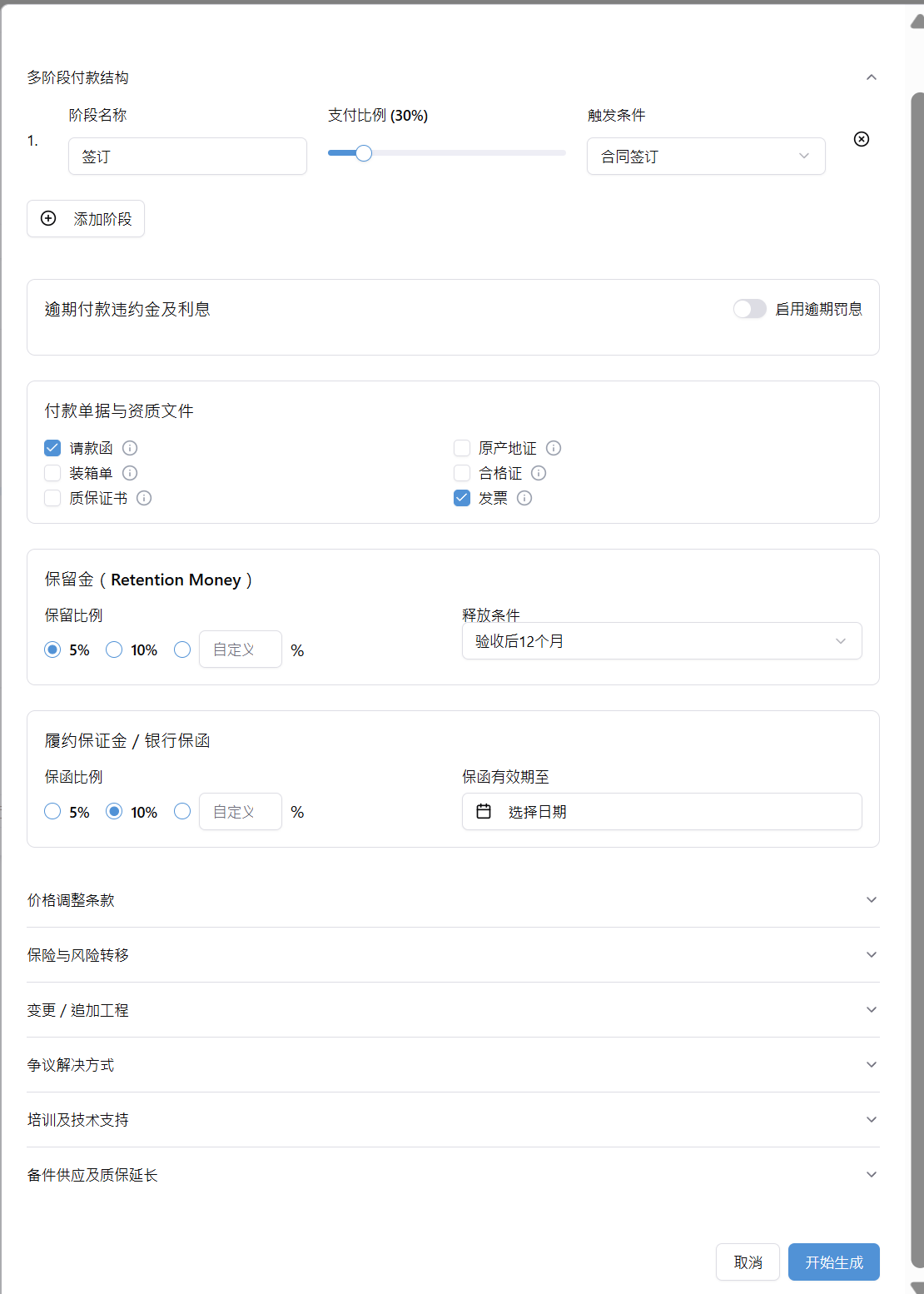Click the plus icon to add a stage

[48, 219]
